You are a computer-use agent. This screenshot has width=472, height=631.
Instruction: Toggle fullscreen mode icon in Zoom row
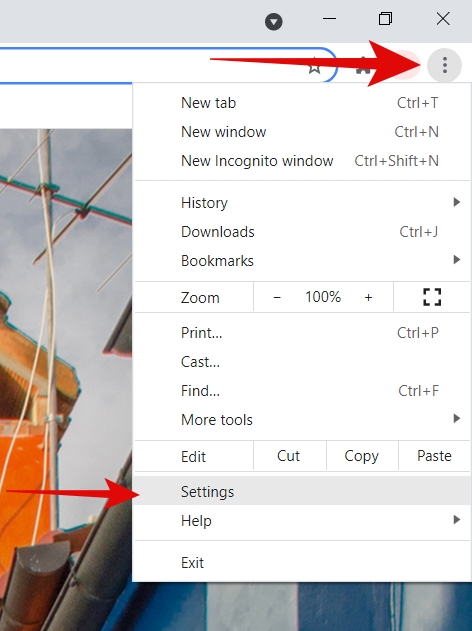[432, 297]
